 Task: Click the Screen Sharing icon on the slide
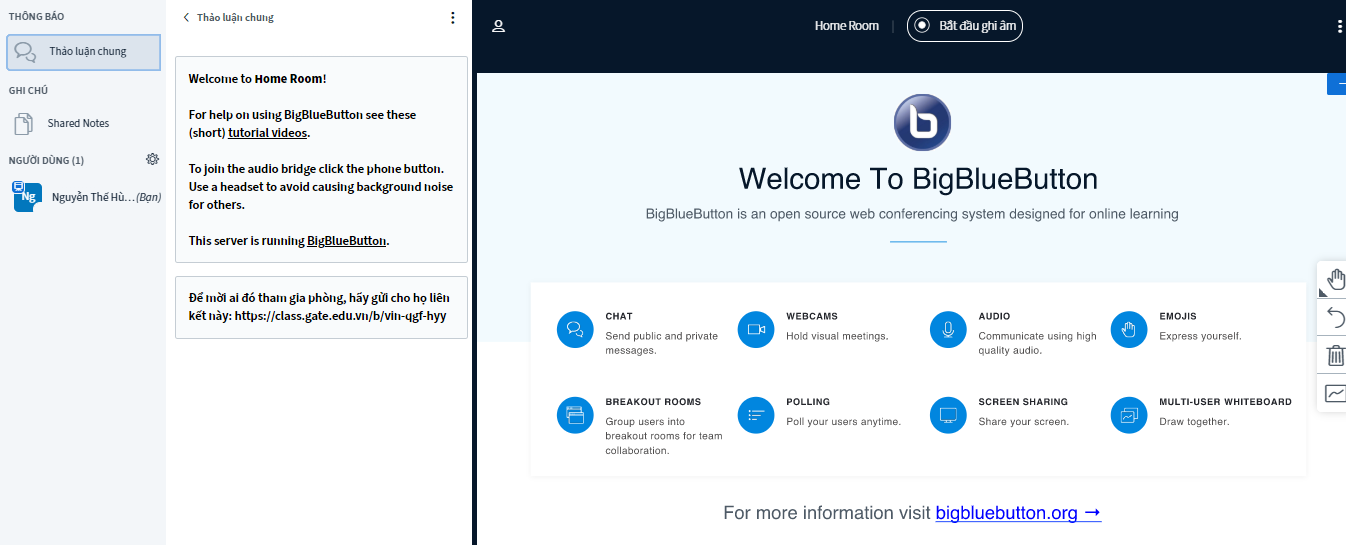948,415
